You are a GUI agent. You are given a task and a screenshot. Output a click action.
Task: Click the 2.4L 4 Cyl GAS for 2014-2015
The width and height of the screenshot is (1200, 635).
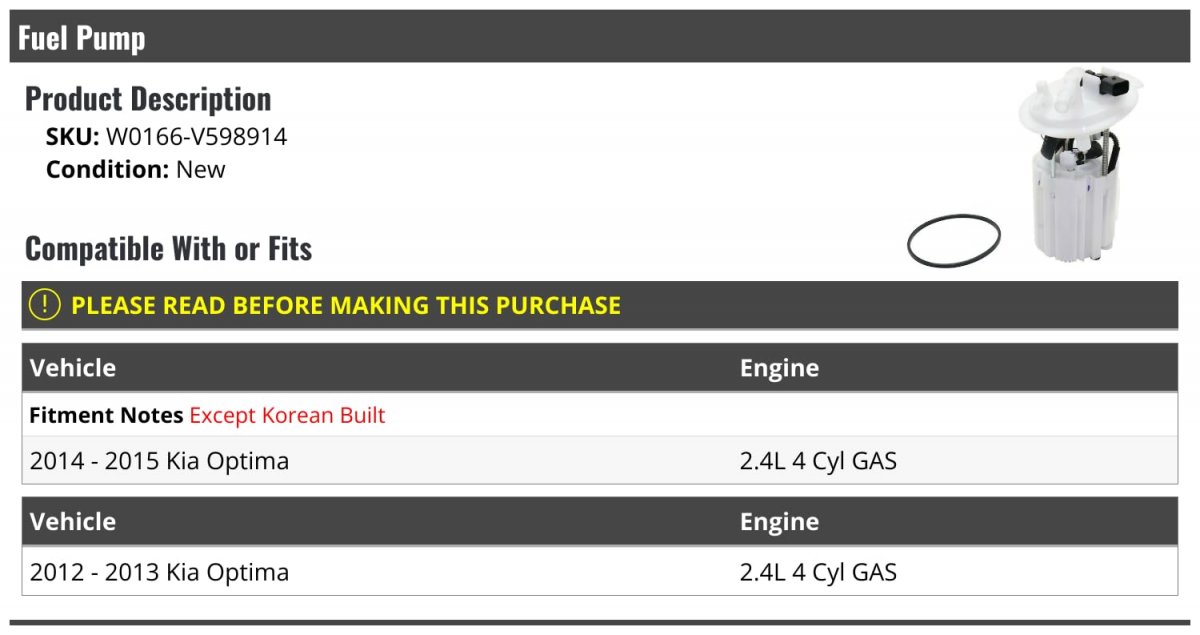pyautogui.click(x=818, y=461)
